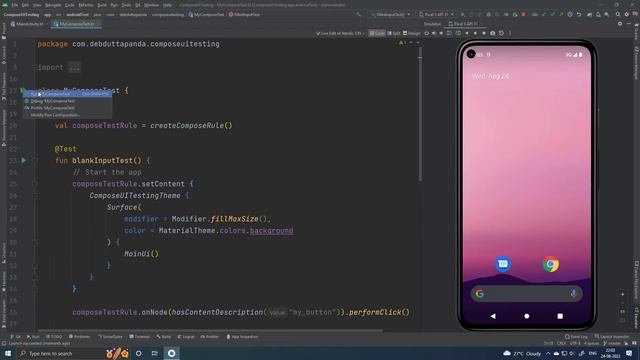Image resolution: width=640 pixels, height=360 pixels.
Task: Open the Tools menu
Action: pyautogui.click(x=127, y=5)
